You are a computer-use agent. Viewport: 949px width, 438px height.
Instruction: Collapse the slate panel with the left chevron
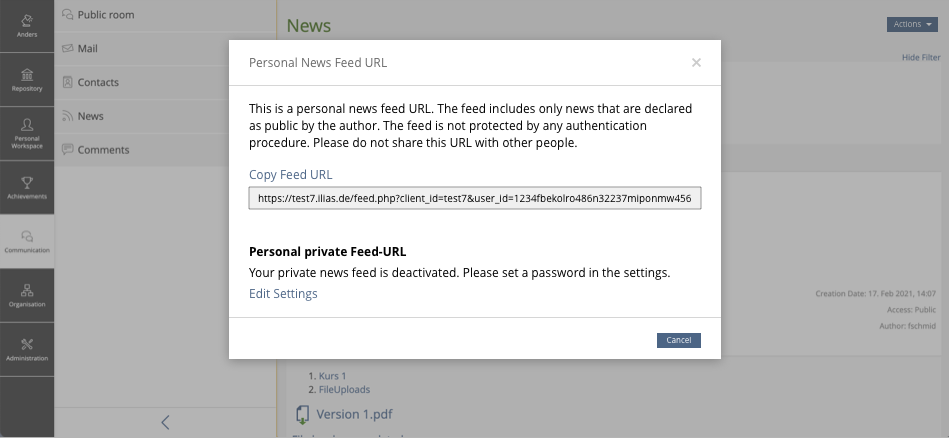point(165,422)
